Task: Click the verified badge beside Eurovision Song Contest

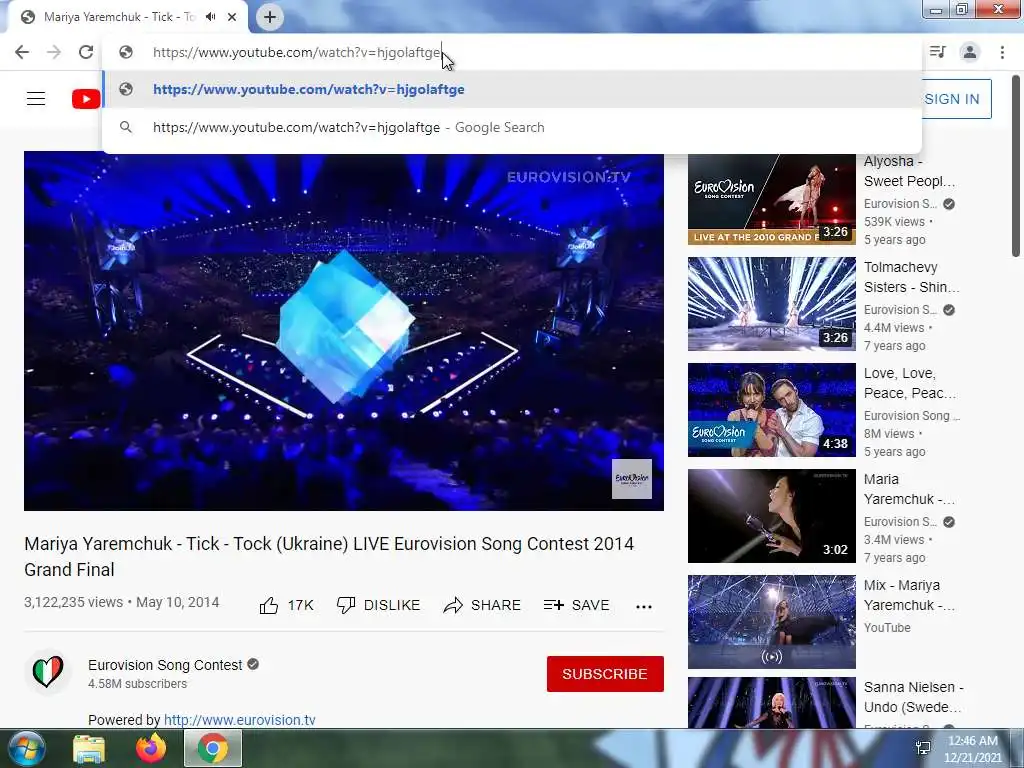Action: (x=253, y=665)
